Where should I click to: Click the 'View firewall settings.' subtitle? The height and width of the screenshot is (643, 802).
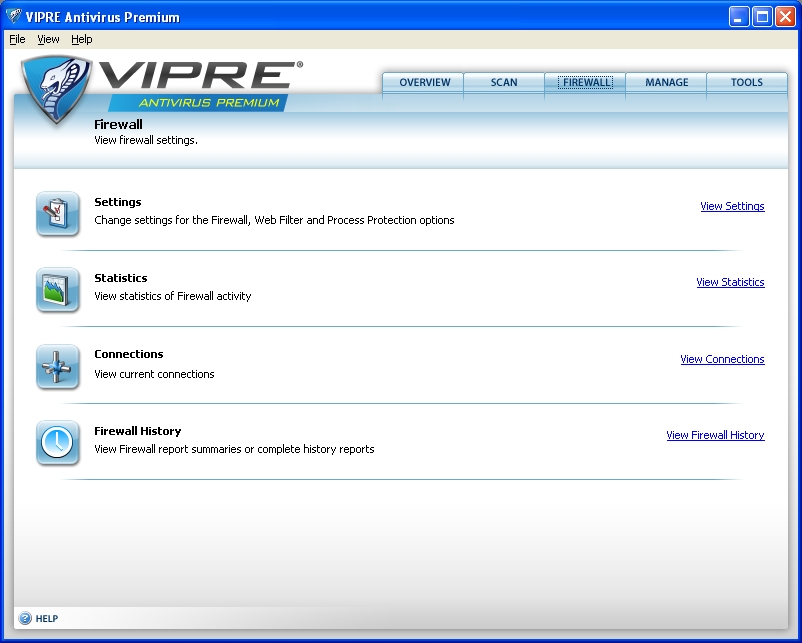146,140
